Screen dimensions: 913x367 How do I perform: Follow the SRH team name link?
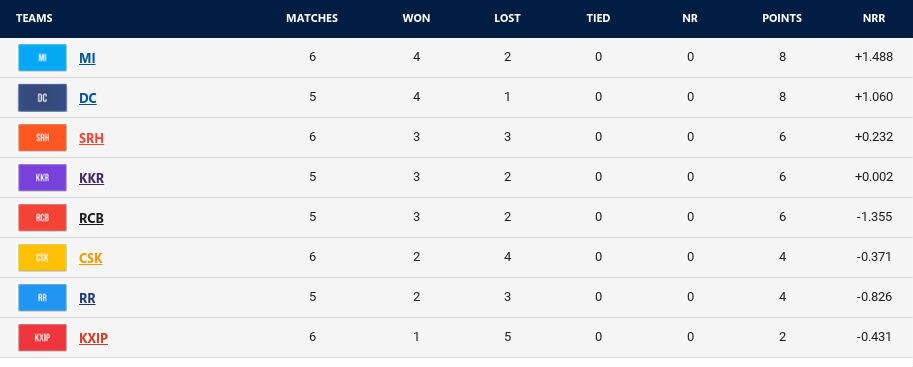(x=91, y=138)
